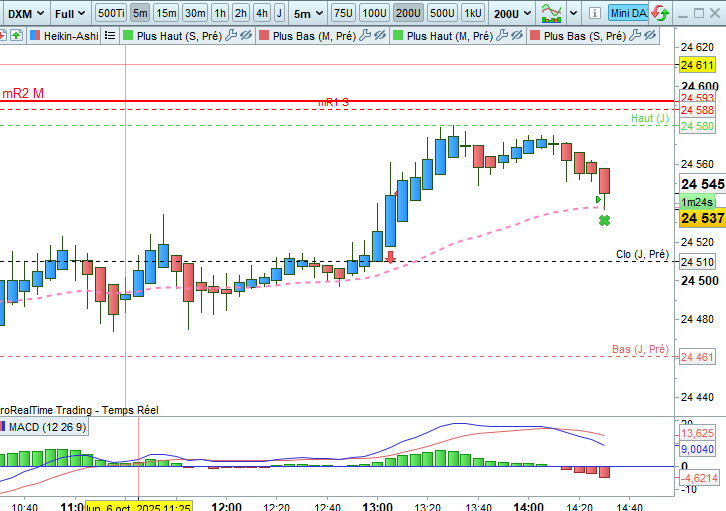Select the 200U history button
Image resolution: width=726 pixels, height=511 pixels.
click(408, 13)
